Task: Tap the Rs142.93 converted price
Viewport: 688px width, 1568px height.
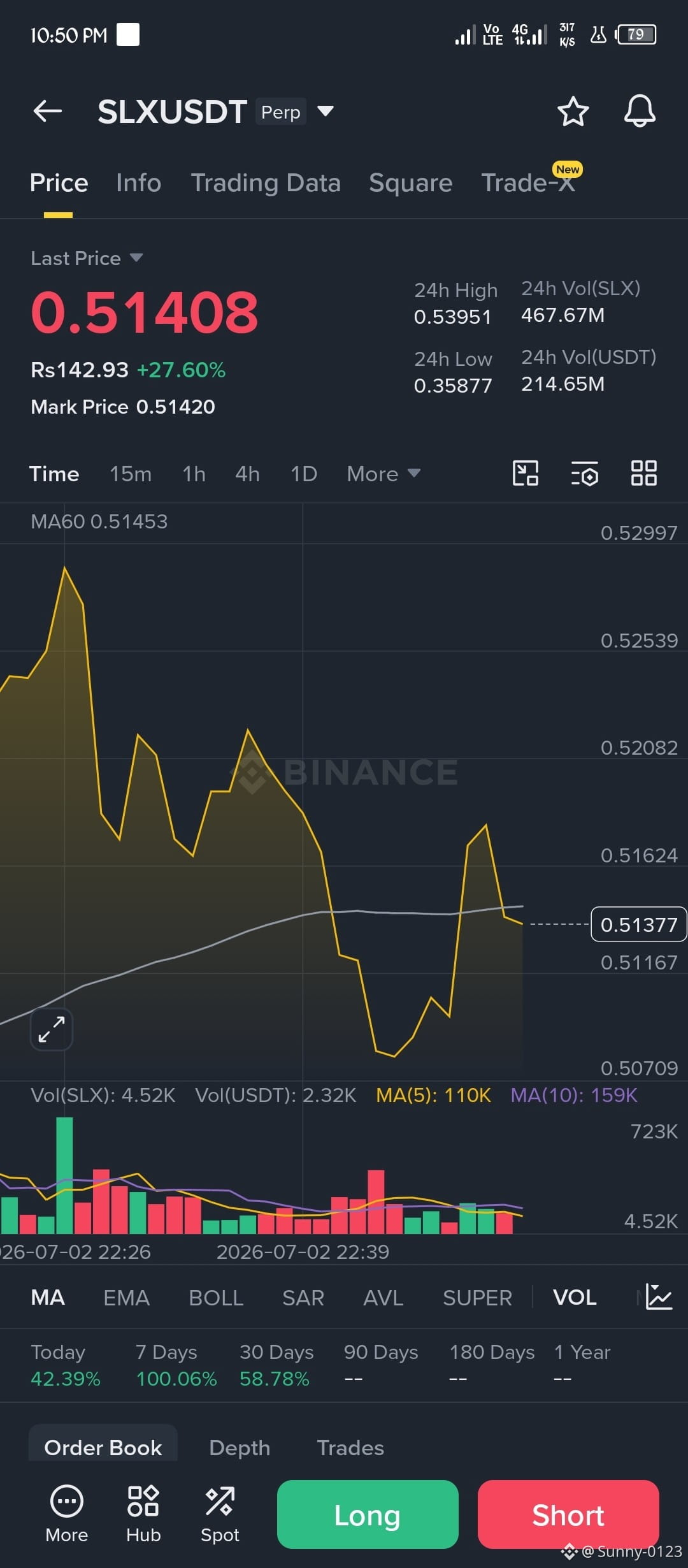Action: tap(80, 370)
